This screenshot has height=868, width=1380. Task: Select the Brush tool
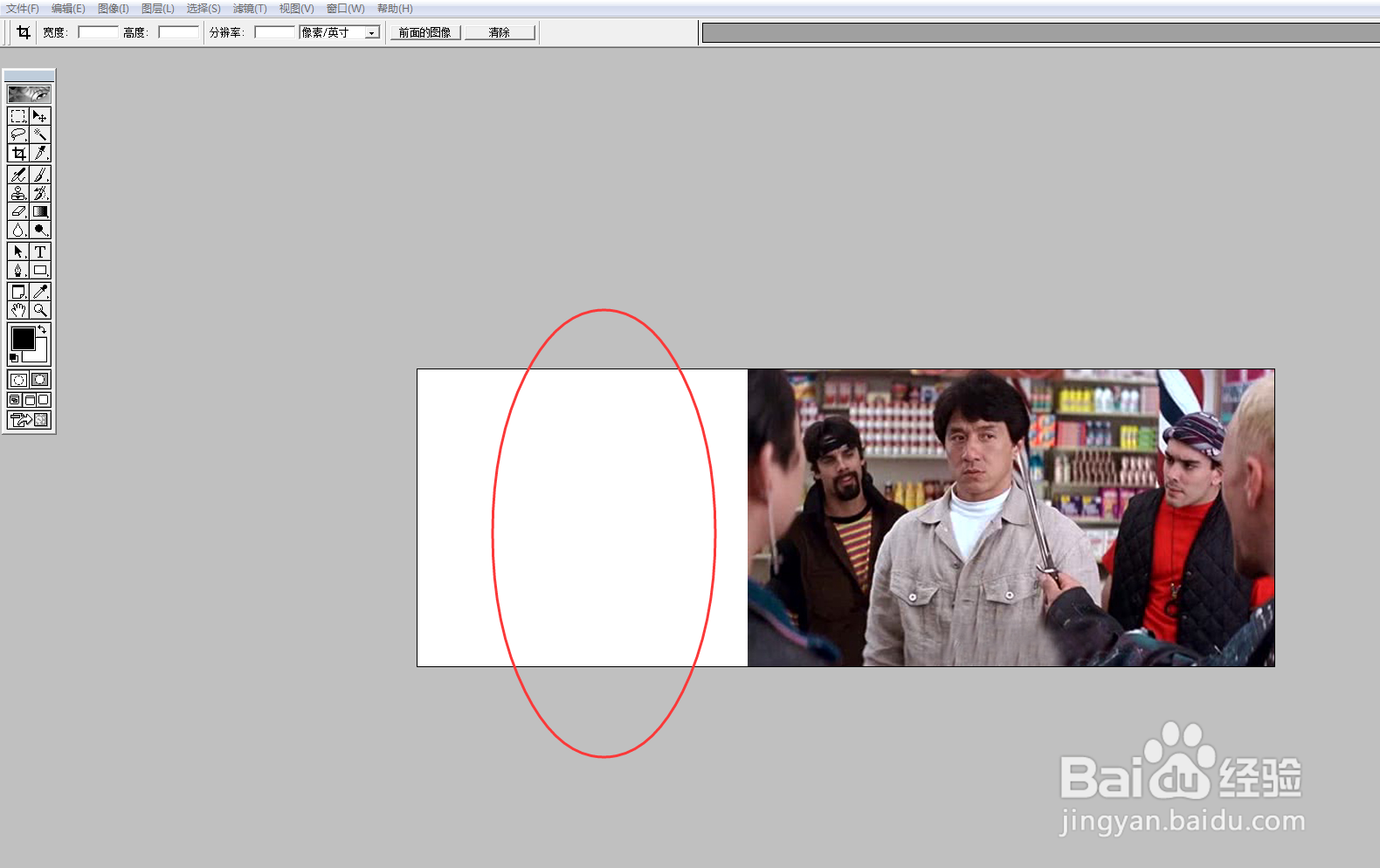(40, 175)
